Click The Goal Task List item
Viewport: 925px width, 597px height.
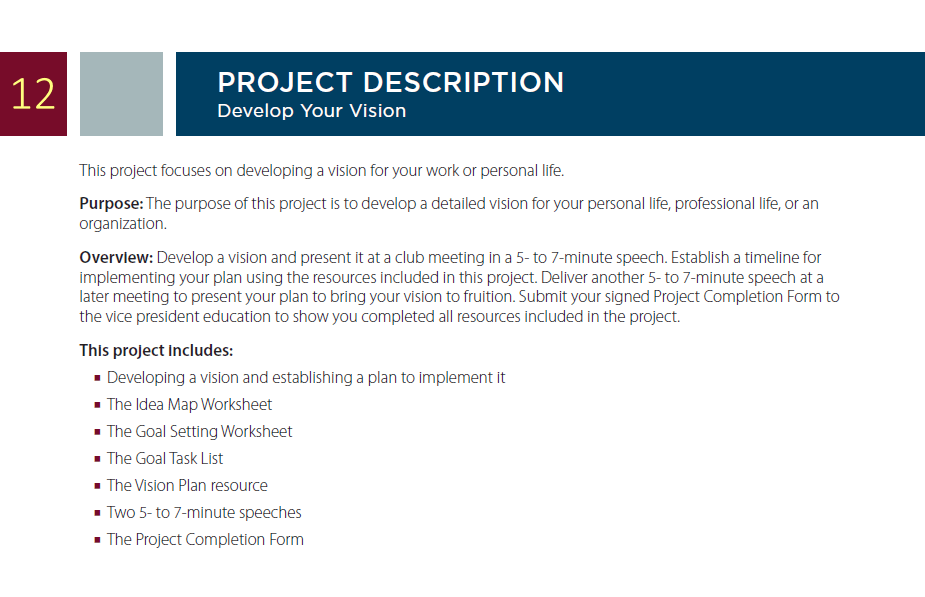(165, 458)
